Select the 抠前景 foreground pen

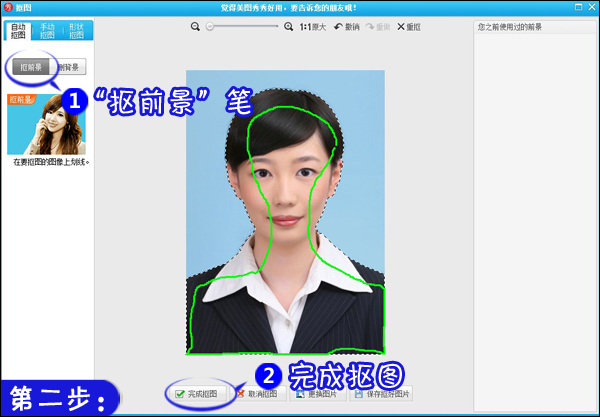(32, 67)
